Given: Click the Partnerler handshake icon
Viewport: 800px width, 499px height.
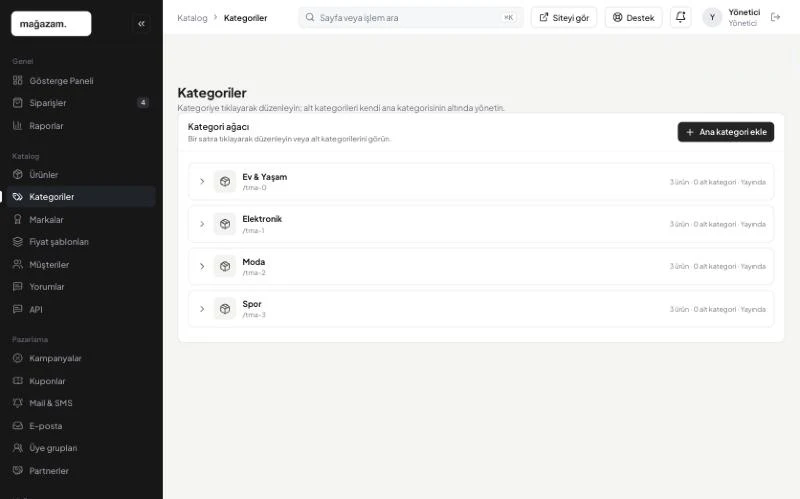Looking at the screenshot, I should click(x=18, y=470).
